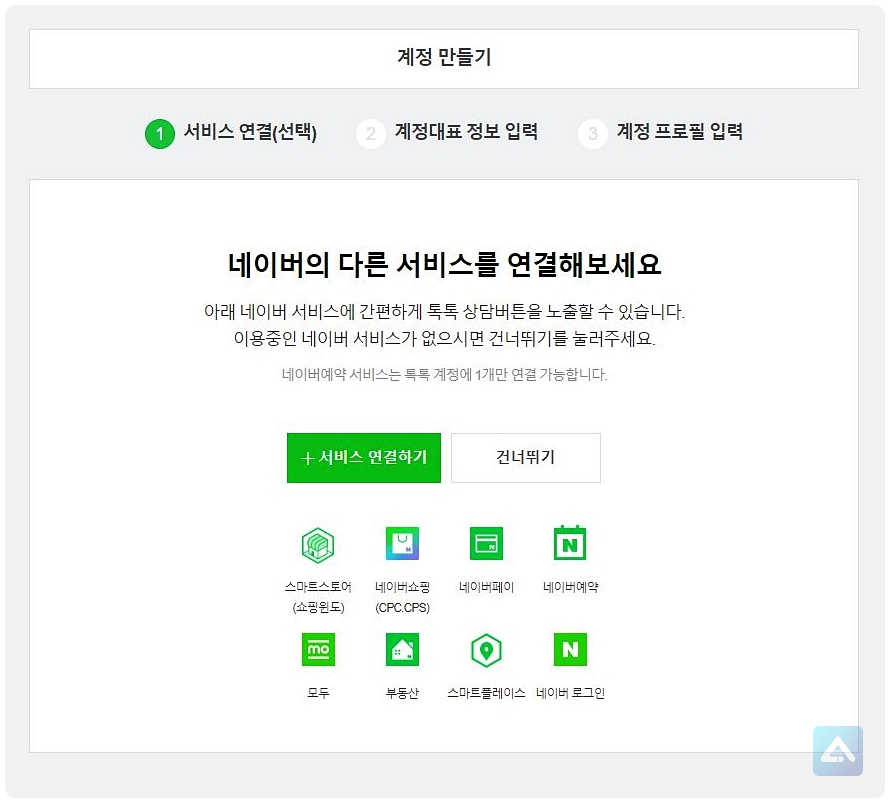
Task: Click the 네이버 로그인 N icon
Action: (570, 649)
